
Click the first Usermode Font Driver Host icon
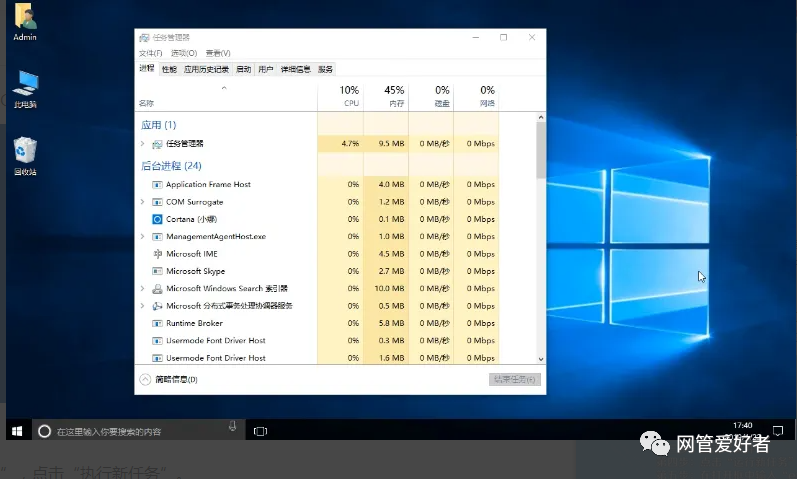(x=157, y=341)
